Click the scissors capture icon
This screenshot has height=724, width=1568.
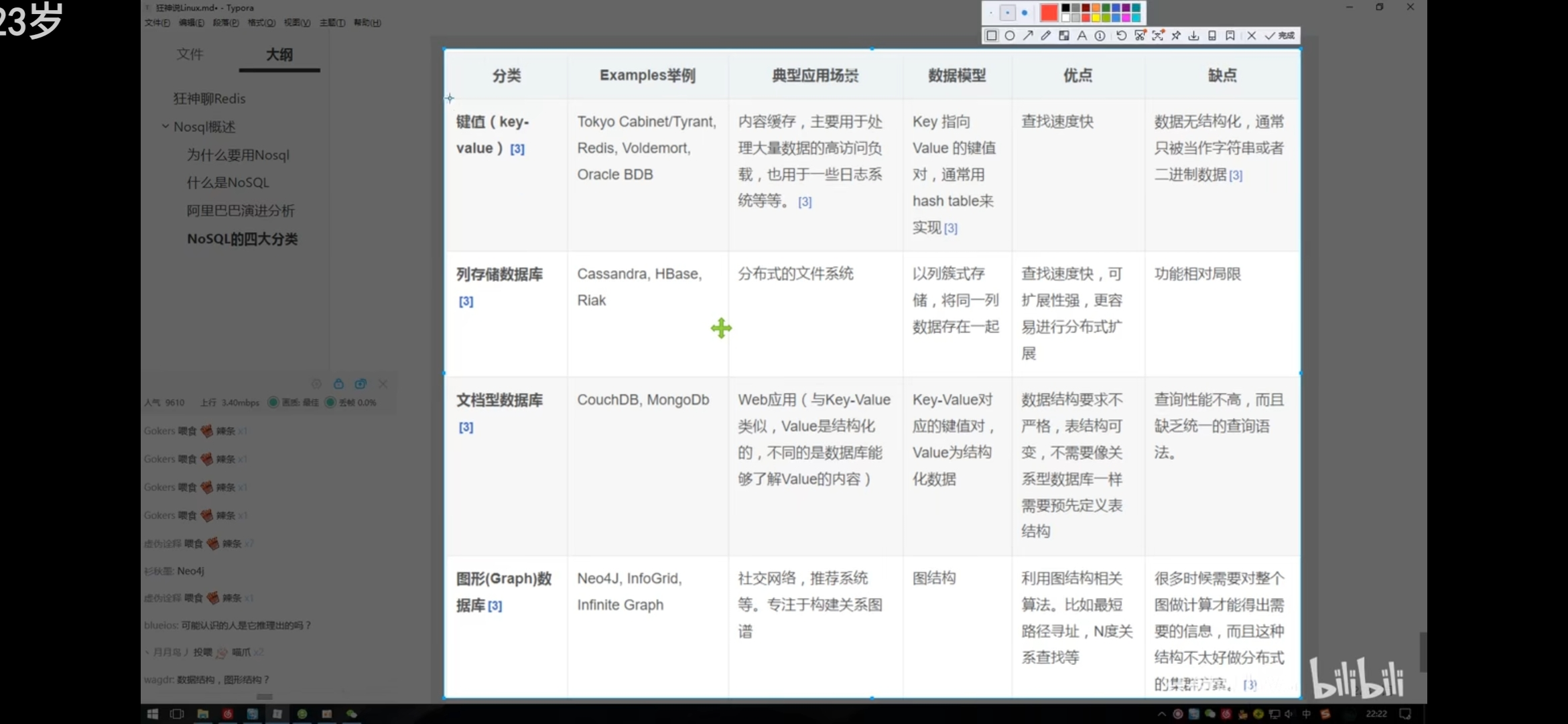[x=1140, y=36]
